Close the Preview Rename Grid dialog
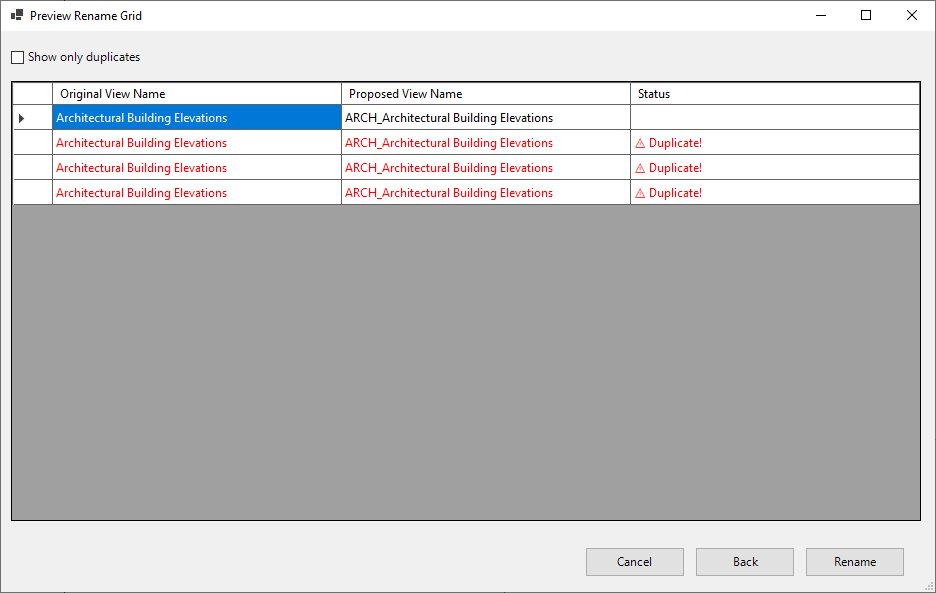 point(912,15)
